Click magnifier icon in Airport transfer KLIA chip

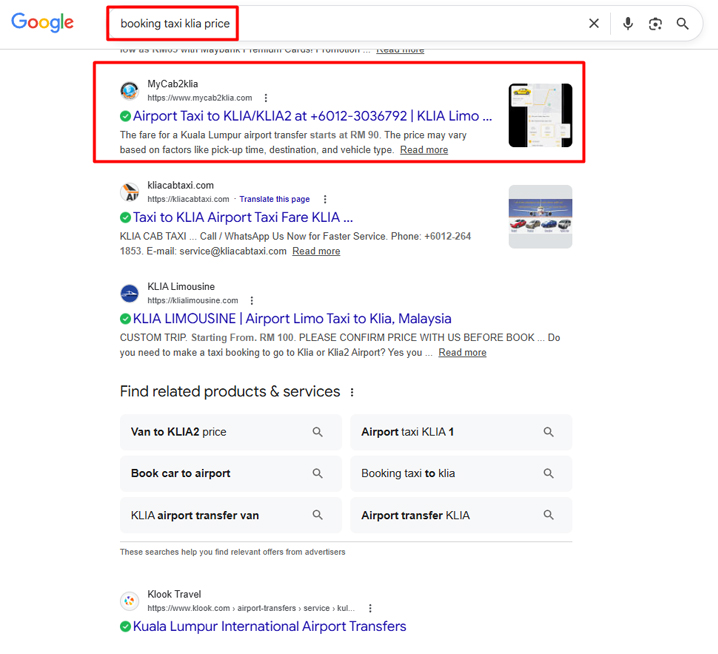(x=548, y=515)
